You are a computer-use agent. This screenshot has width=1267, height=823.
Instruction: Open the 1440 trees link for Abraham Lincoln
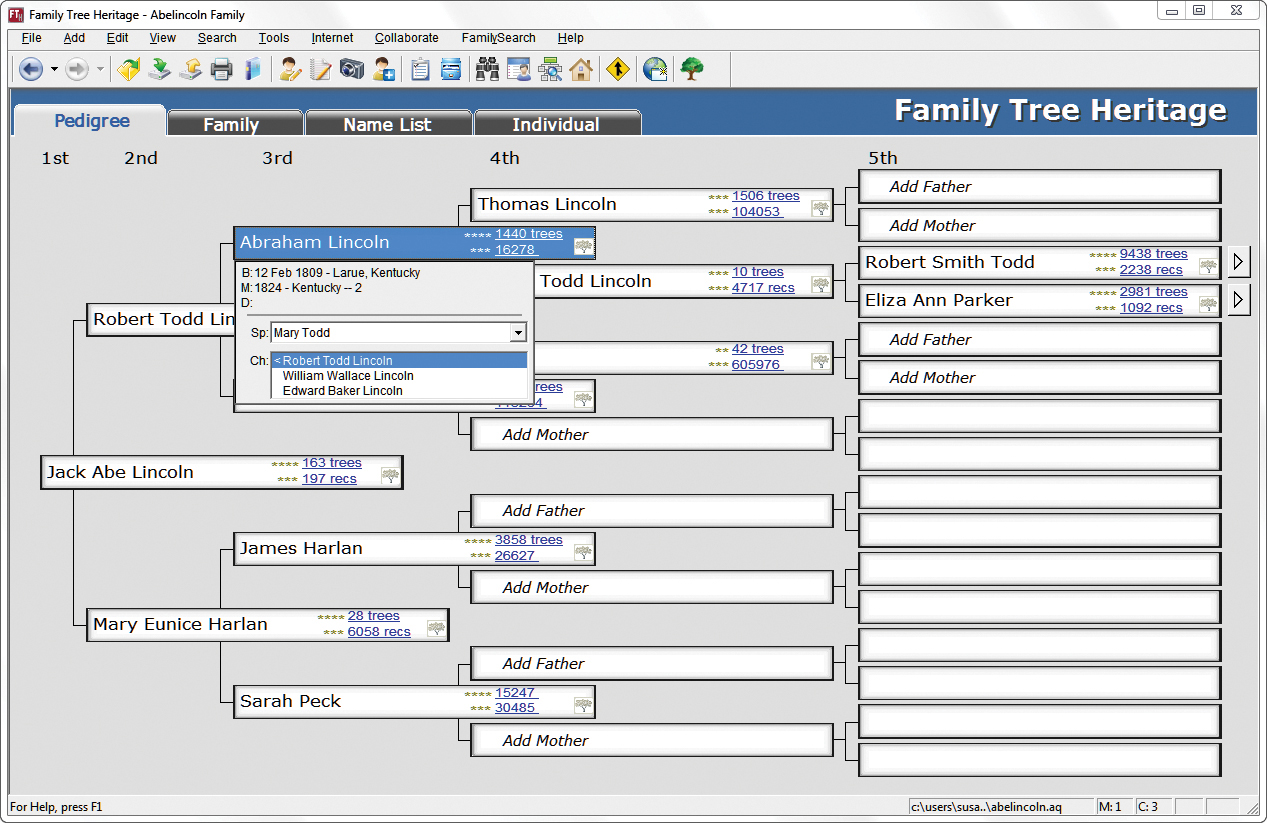coord(529,233)
